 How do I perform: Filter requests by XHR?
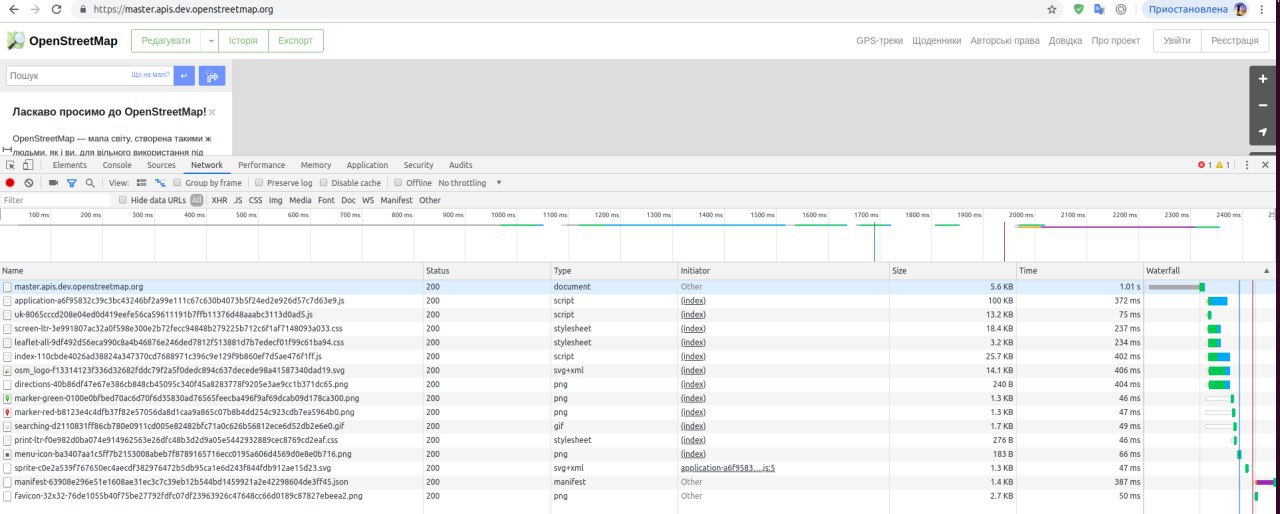pyautogui.click(x=219, y=200)
